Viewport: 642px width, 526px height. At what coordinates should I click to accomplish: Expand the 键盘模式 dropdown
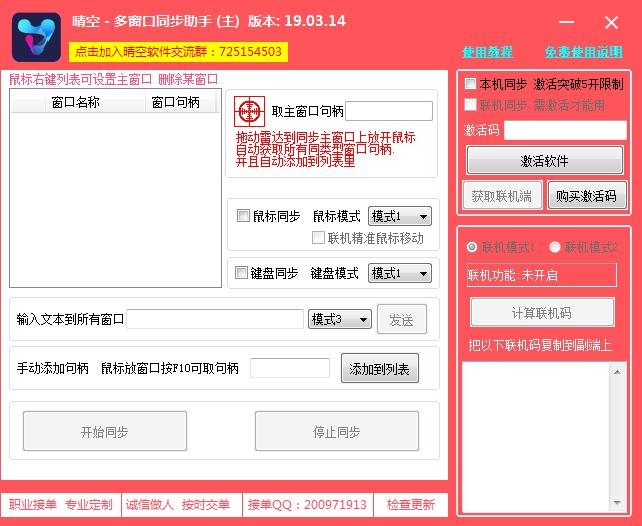(399, 273)
